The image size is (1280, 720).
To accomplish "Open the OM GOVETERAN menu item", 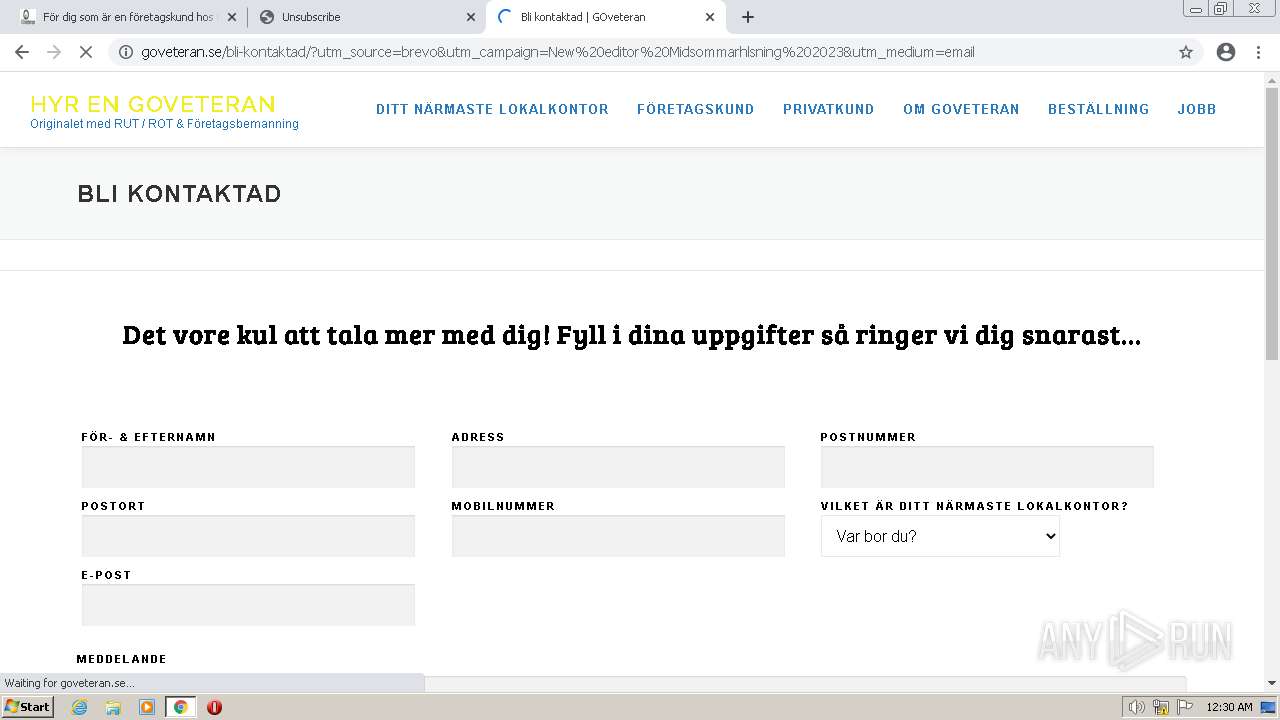I will click(x=961, y=109).
